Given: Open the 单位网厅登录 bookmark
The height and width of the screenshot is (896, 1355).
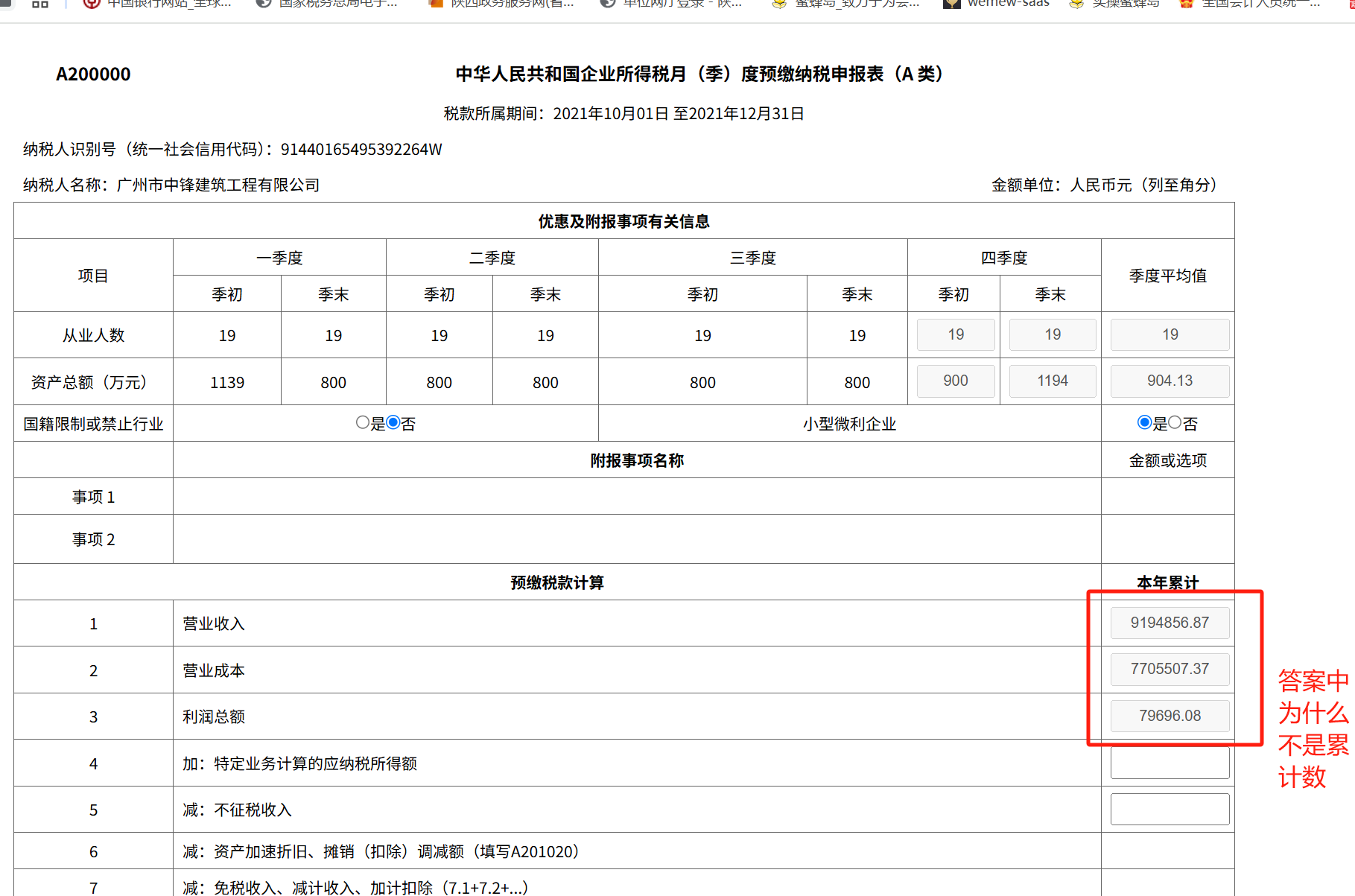Looking at the screenshot, I should click(672, 4).
